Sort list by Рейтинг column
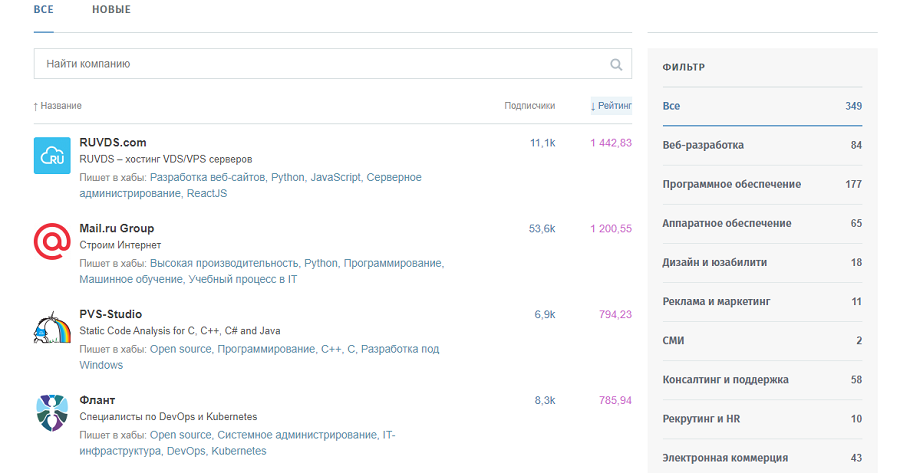The width and height of the screenshot is (900, 473). pos(611,106)
